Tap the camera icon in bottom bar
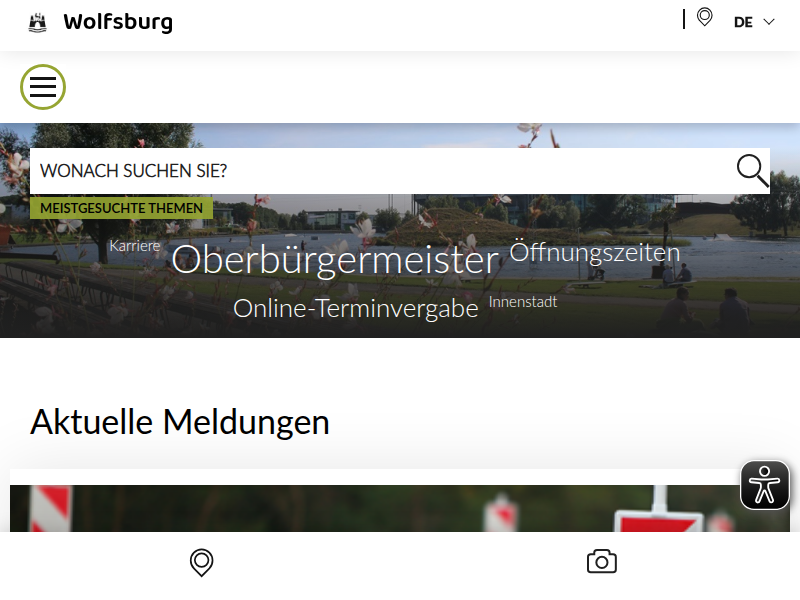The width and height of the screenshot is (800, 600). click(602, 561)
